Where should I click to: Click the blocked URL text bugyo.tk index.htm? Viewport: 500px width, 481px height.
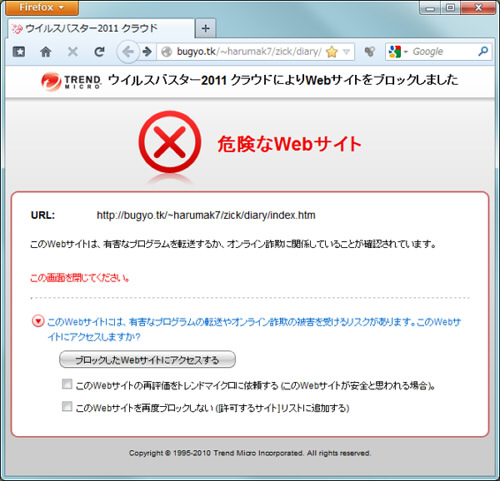(206, 215)
